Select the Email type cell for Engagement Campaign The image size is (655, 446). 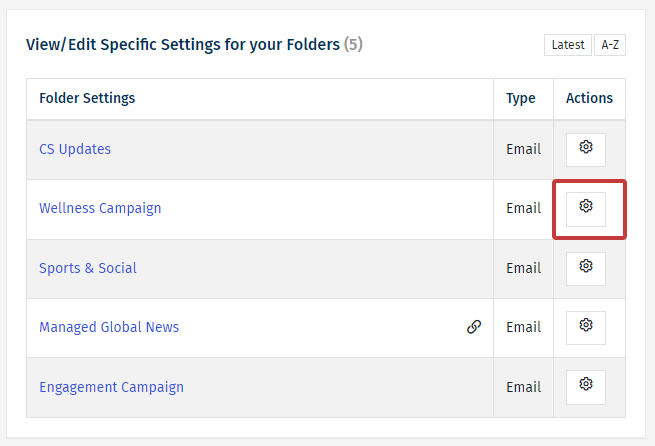(x=523, y=388)
